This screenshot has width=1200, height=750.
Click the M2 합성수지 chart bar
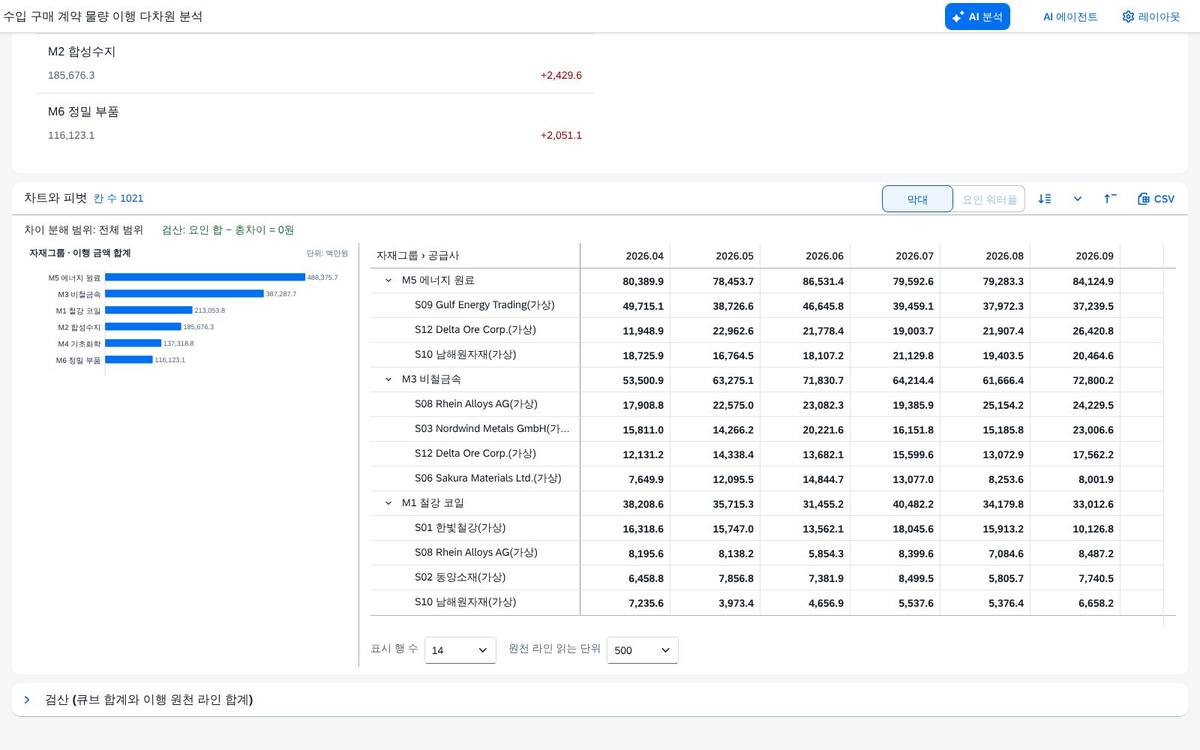pos(143,327)
